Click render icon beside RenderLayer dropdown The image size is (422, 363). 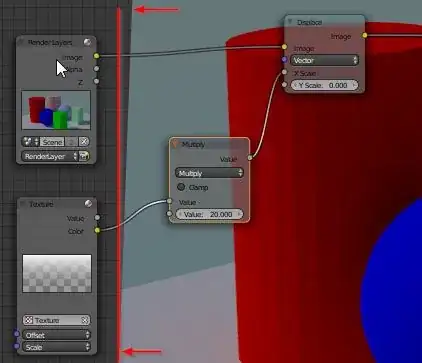point(84,156)
